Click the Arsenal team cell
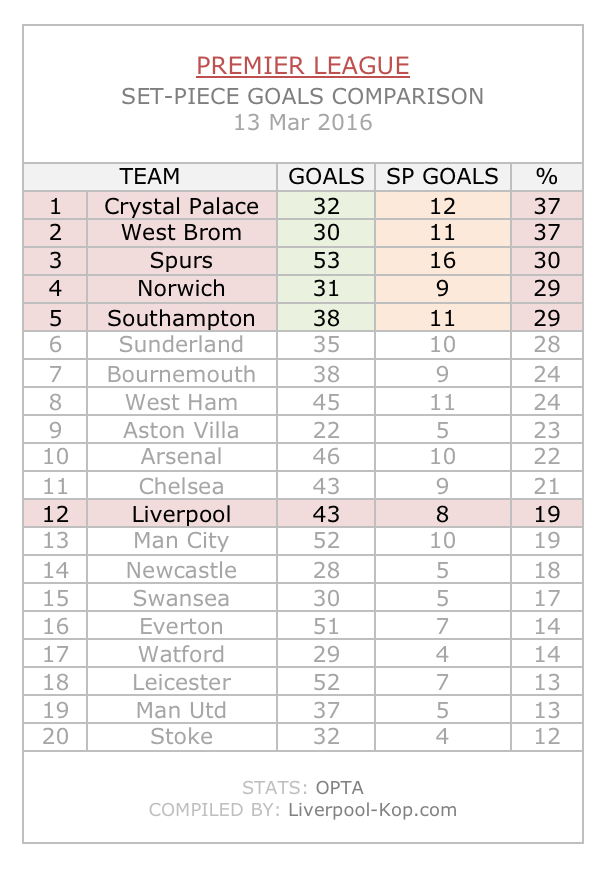 (x=182, y=456)
